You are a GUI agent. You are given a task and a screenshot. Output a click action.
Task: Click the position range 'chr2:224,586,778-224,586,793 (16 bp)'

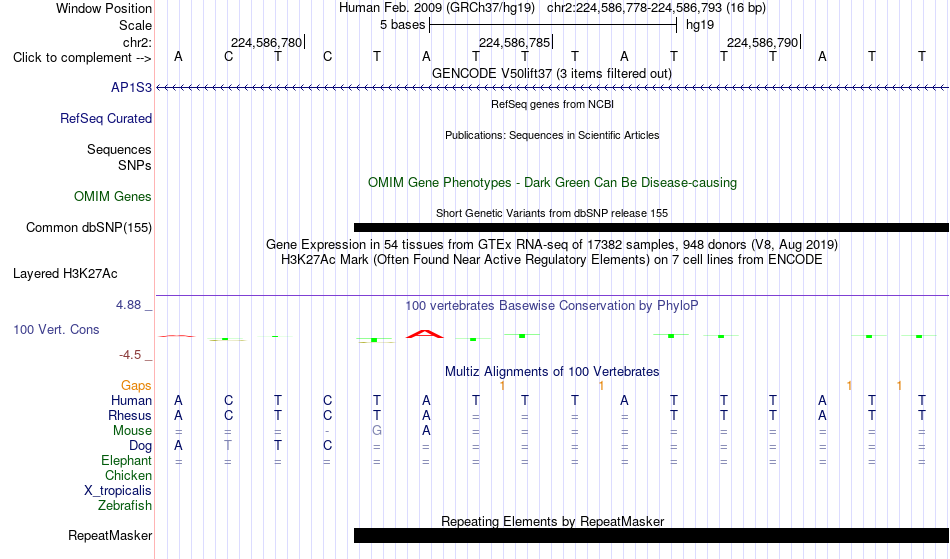point(656,8)
